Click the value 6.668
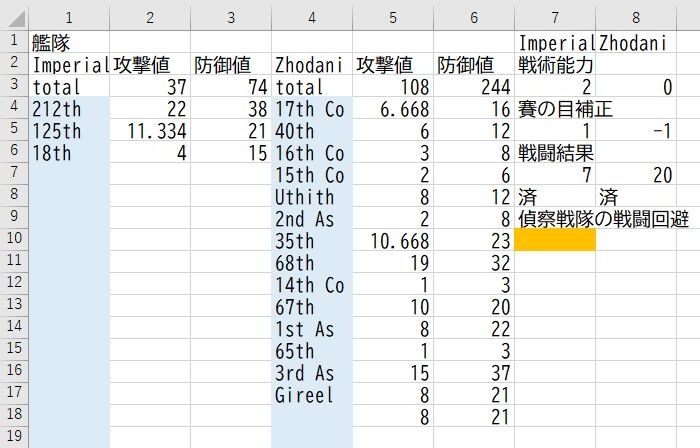 click(393, 108)
